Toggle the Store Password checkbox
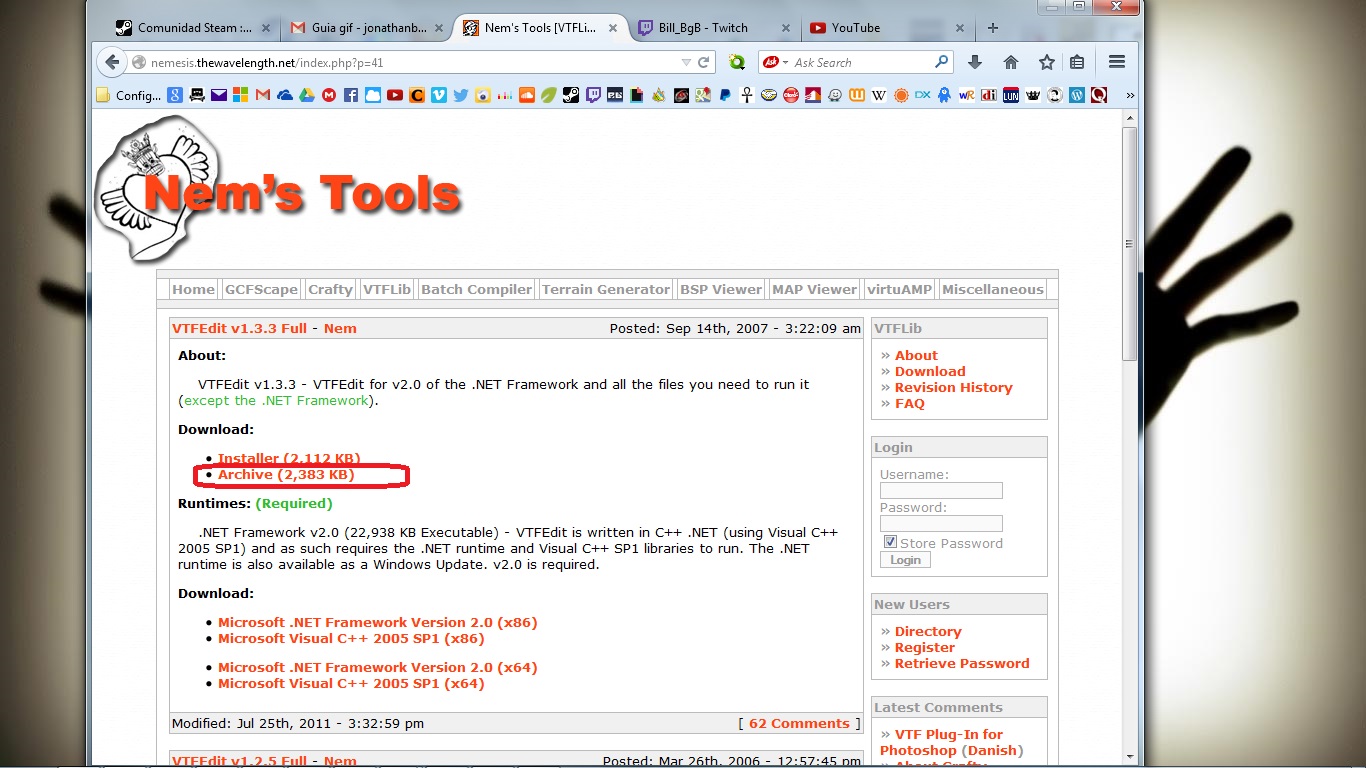The width and height of the screenshot is (1366, 768). coord(890,542)
